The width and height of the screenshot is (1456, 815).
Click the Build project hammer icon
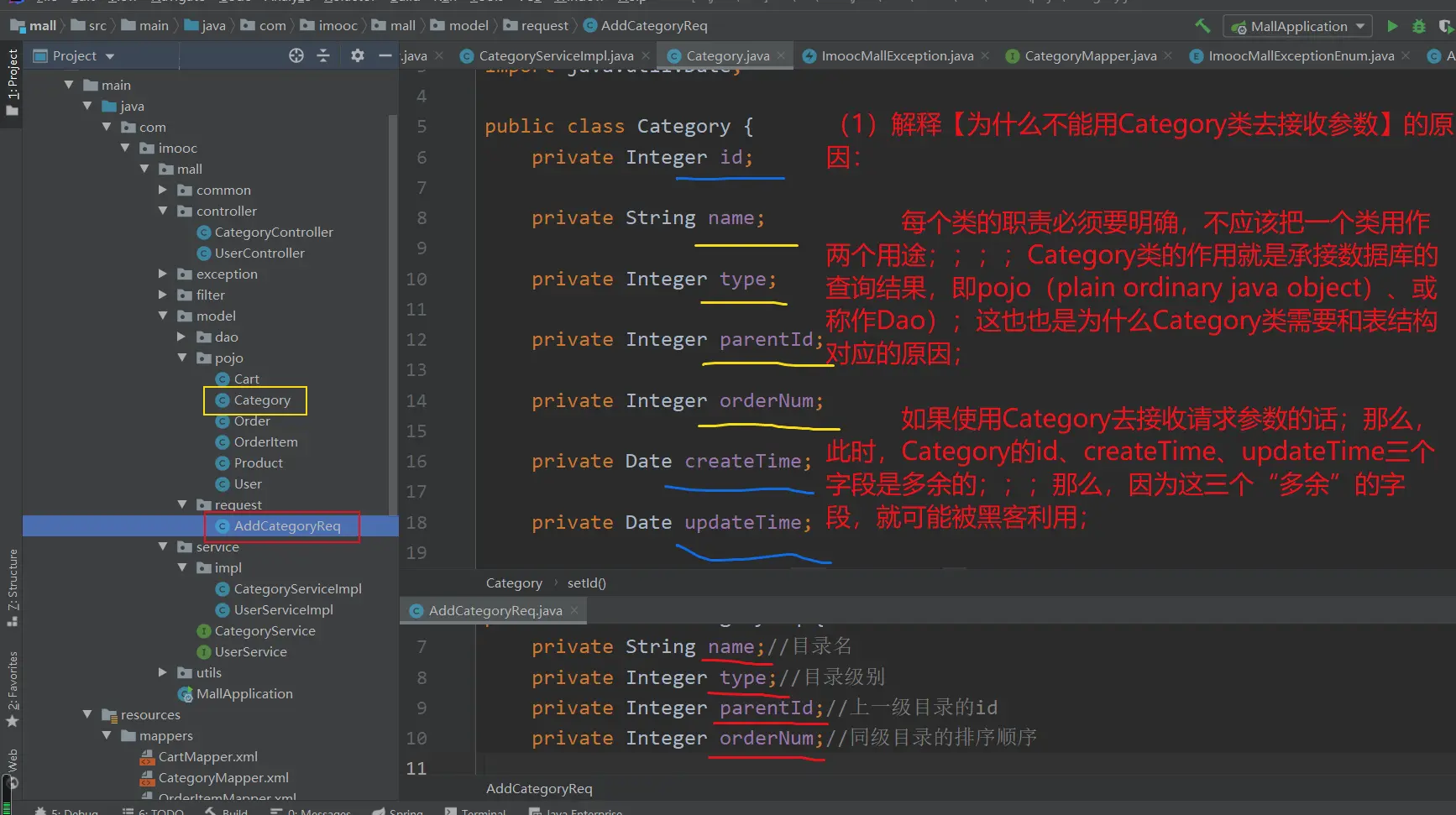point(1202,26)
